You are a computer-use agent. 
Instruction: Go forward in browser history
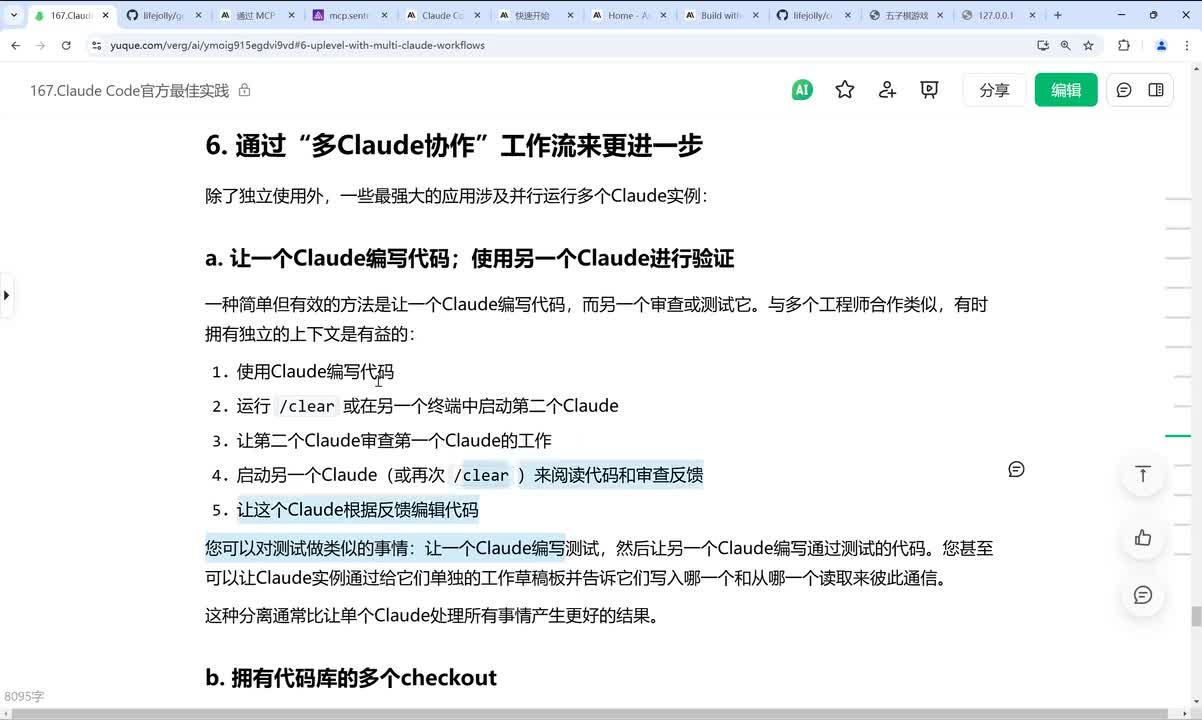[41, 45]
